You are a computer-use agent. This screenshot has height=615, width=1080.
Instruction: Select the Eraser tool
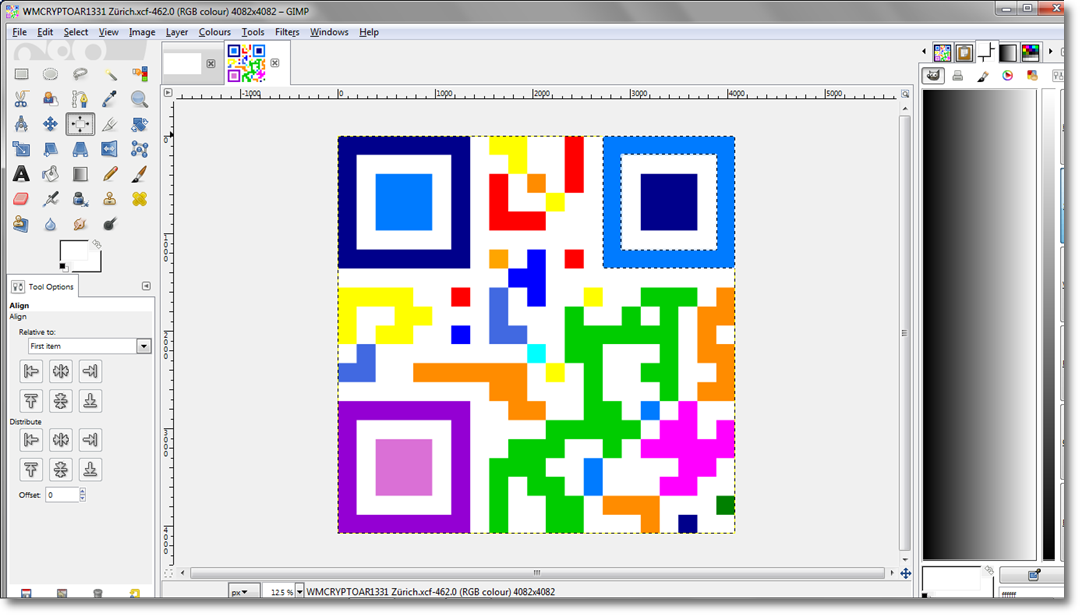(x=21, y=199)
